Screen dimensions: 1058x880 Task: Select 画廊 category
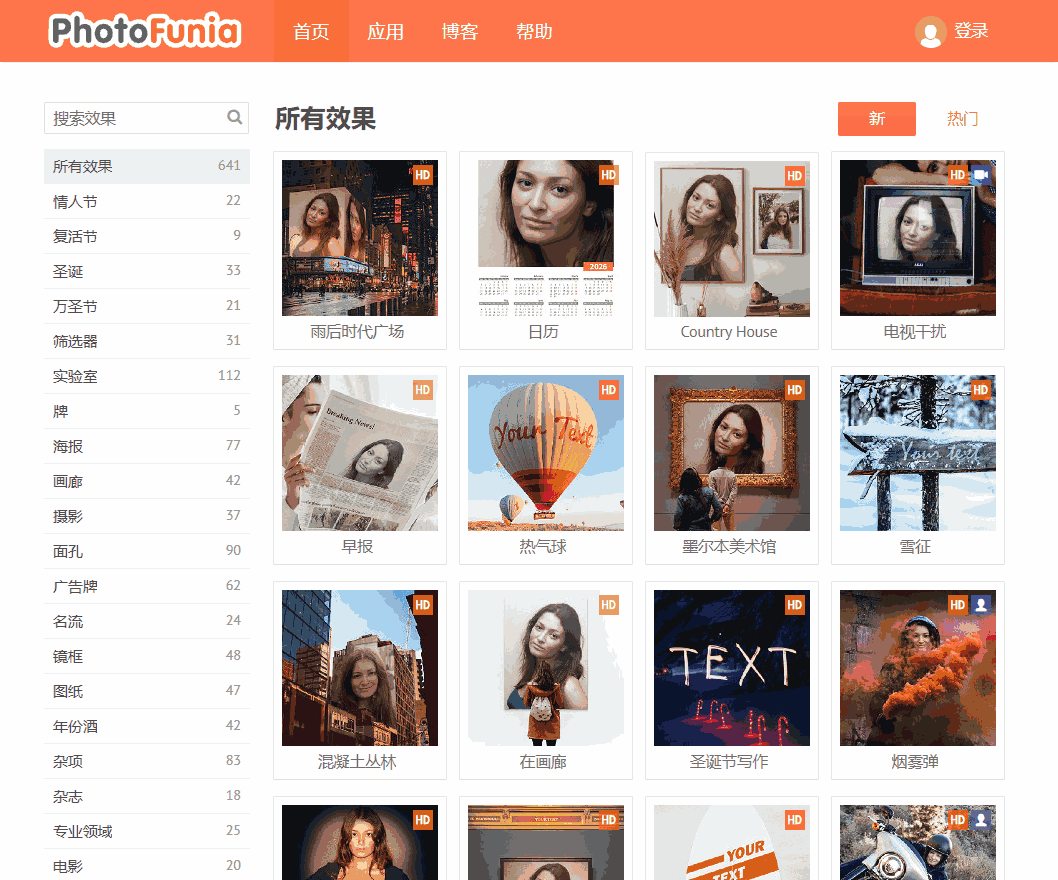click(146, 481)
